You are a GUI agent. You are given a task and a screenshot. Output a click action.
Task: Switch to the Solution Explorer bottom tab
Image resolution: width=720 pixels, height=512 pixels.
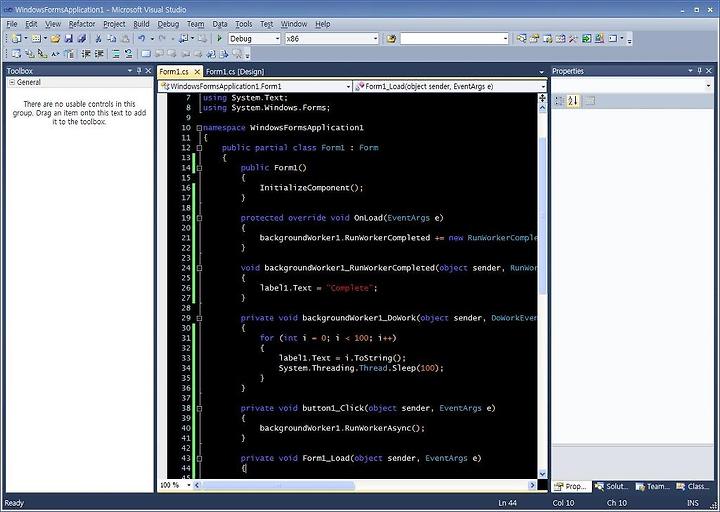click(611, 486)
